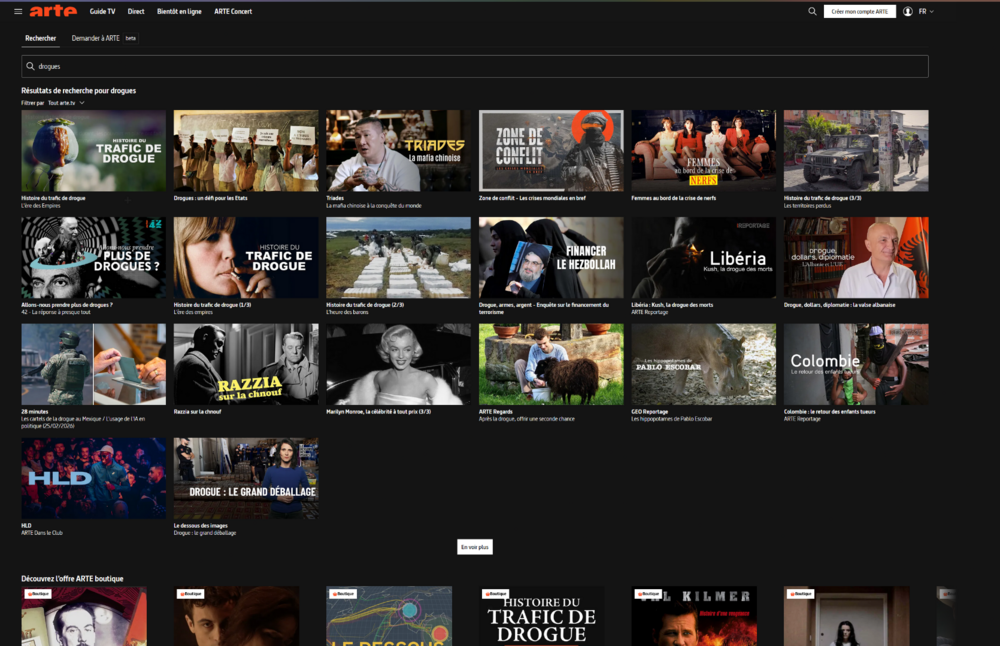
Task: Click the En voir plus button
Action: tap(474, 547)
